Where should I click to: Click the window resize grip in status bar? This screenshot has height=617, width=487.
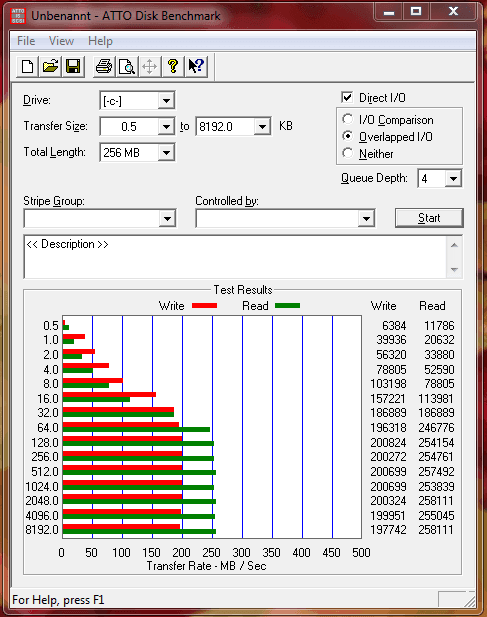pos(469,601)
